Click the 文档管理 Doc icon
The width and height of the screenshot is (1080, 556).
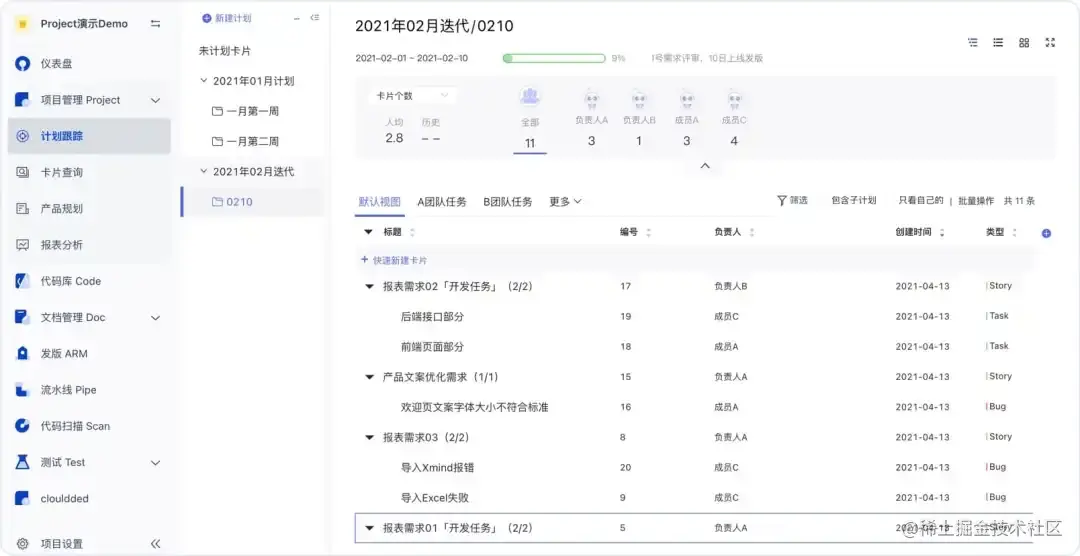(x=23, y=318)
